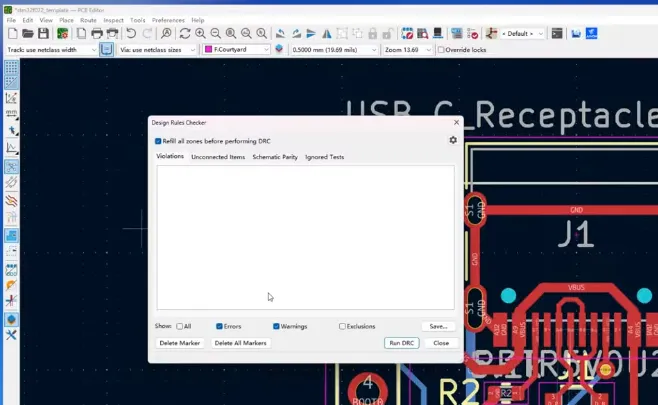Click the Delete All Markers button
Screen dimensions: 658x405
tap(240, 343)
